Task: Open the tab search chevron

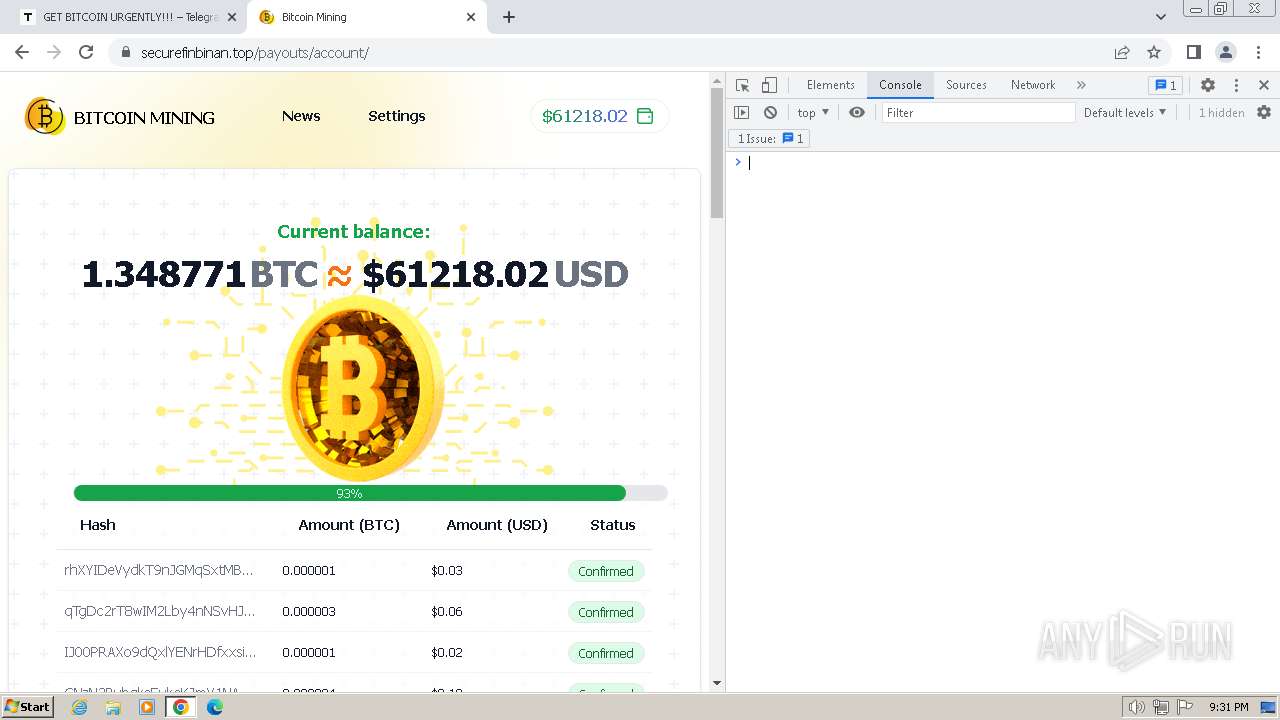Action: pyautogui.click(x=1161, y=17)
